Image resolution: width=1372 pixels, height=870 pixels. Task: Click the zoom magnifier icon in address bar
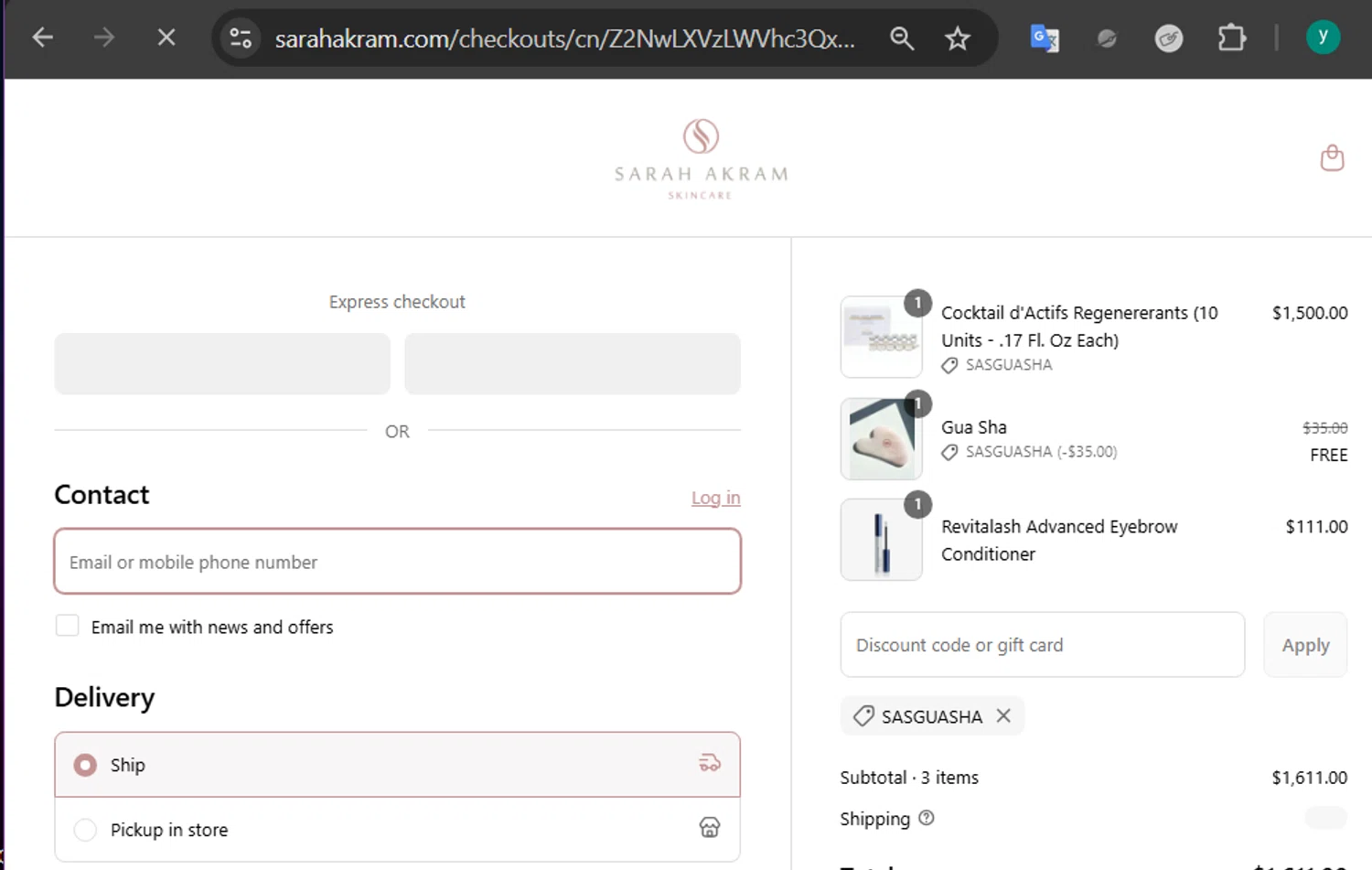(x=902, y=38)
